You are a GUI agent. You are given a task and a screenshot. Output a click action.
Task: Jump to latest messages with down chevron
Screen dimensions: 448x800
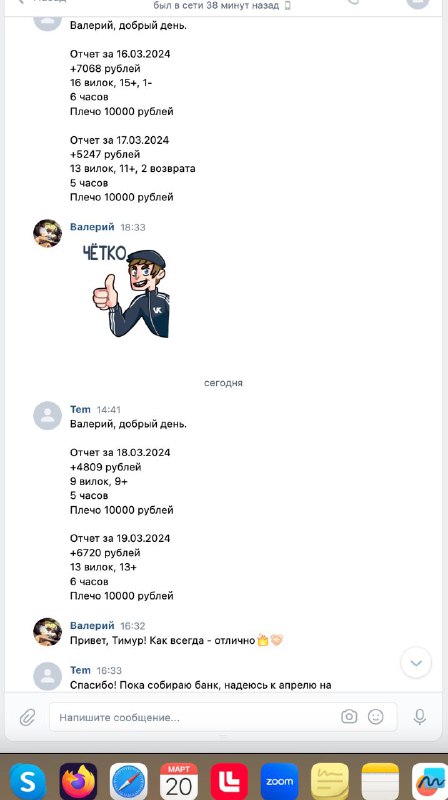pyautogui.click(x=416, y=663)
